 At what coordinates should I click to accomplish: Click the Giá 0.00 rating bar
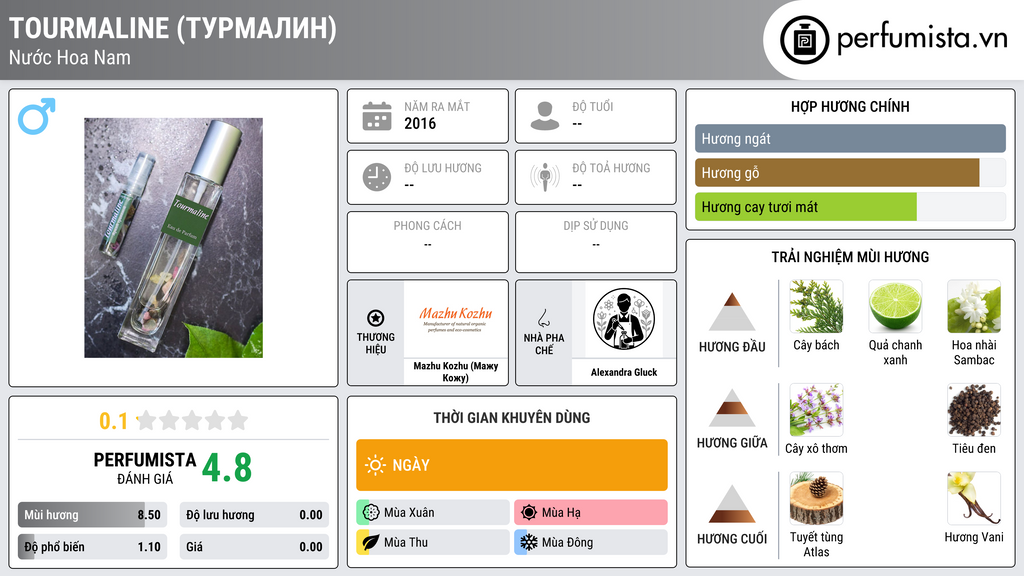[254, 547]
